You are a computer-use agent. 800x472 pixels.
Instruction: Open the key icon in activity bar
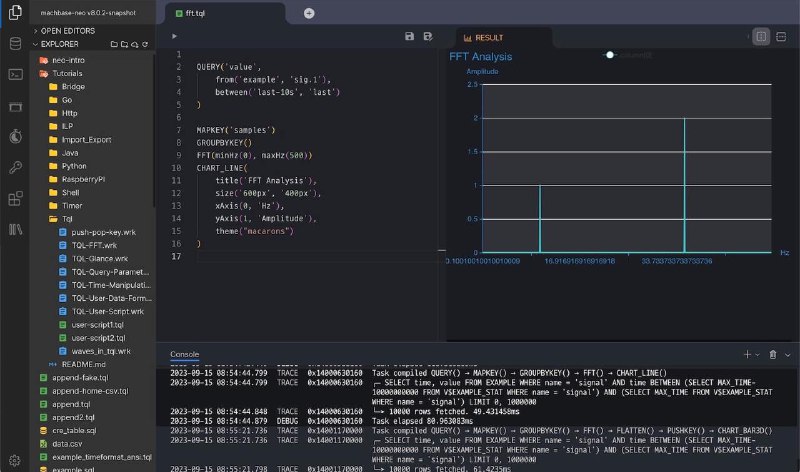pyautogui.click(x=15, y=167)
